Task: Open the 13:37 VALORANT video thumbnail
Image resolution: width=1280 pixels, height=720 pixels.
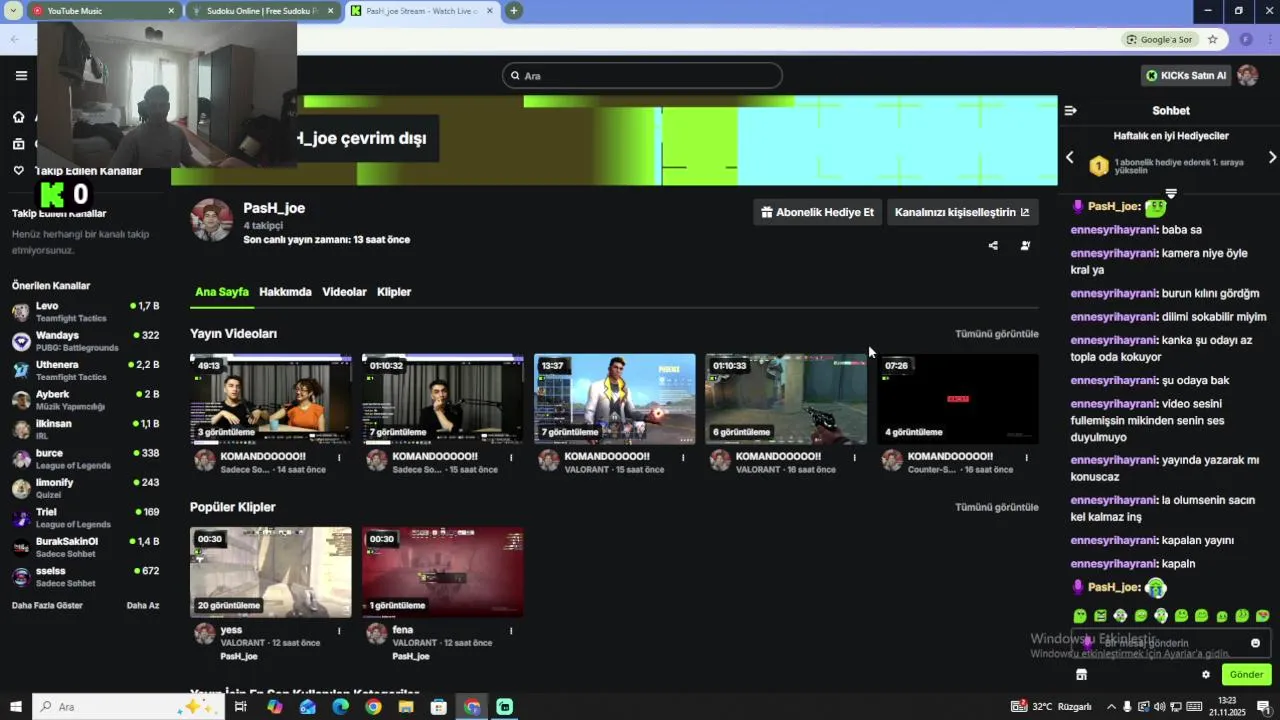Action: coord(614,399)
